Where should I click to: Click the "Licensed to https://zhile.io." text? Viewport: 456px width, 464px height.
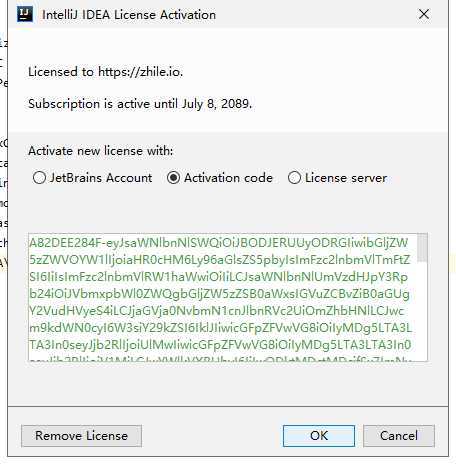click(106, 72)
